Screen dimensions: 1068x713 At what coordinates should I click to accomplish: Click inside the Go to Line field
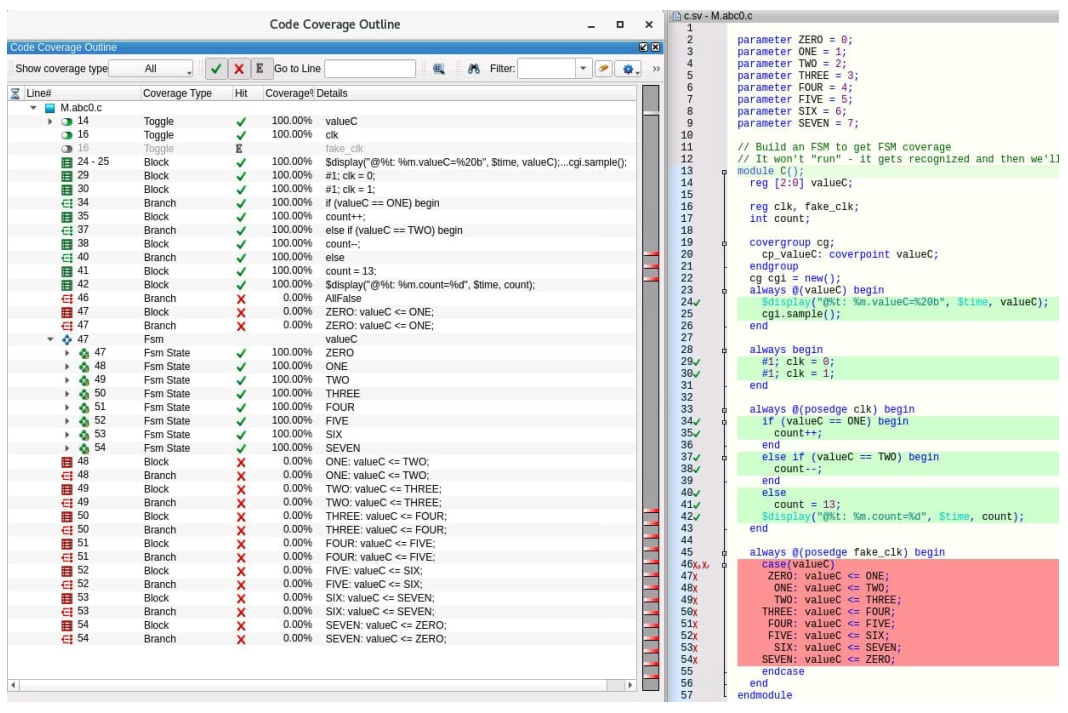369,69
